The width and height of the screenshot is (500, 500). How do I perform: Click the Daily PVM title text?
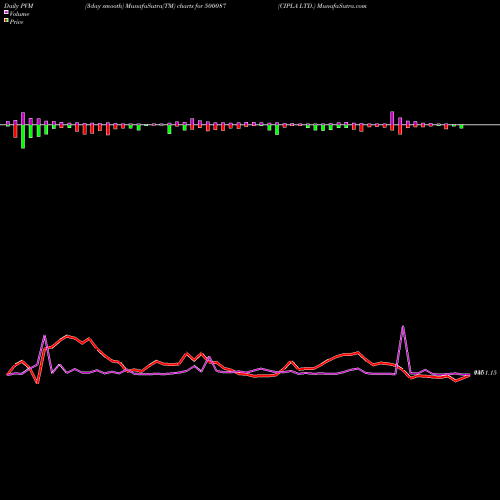19,6
